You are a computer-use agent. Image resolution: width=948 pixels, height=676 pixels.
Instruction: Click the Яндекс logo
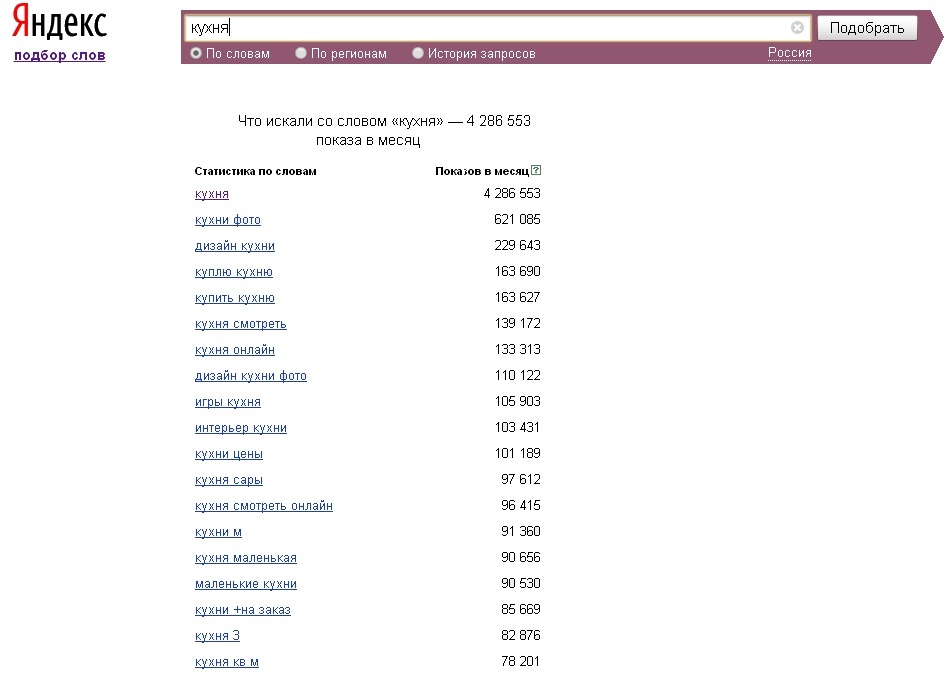tap(59, 22)
